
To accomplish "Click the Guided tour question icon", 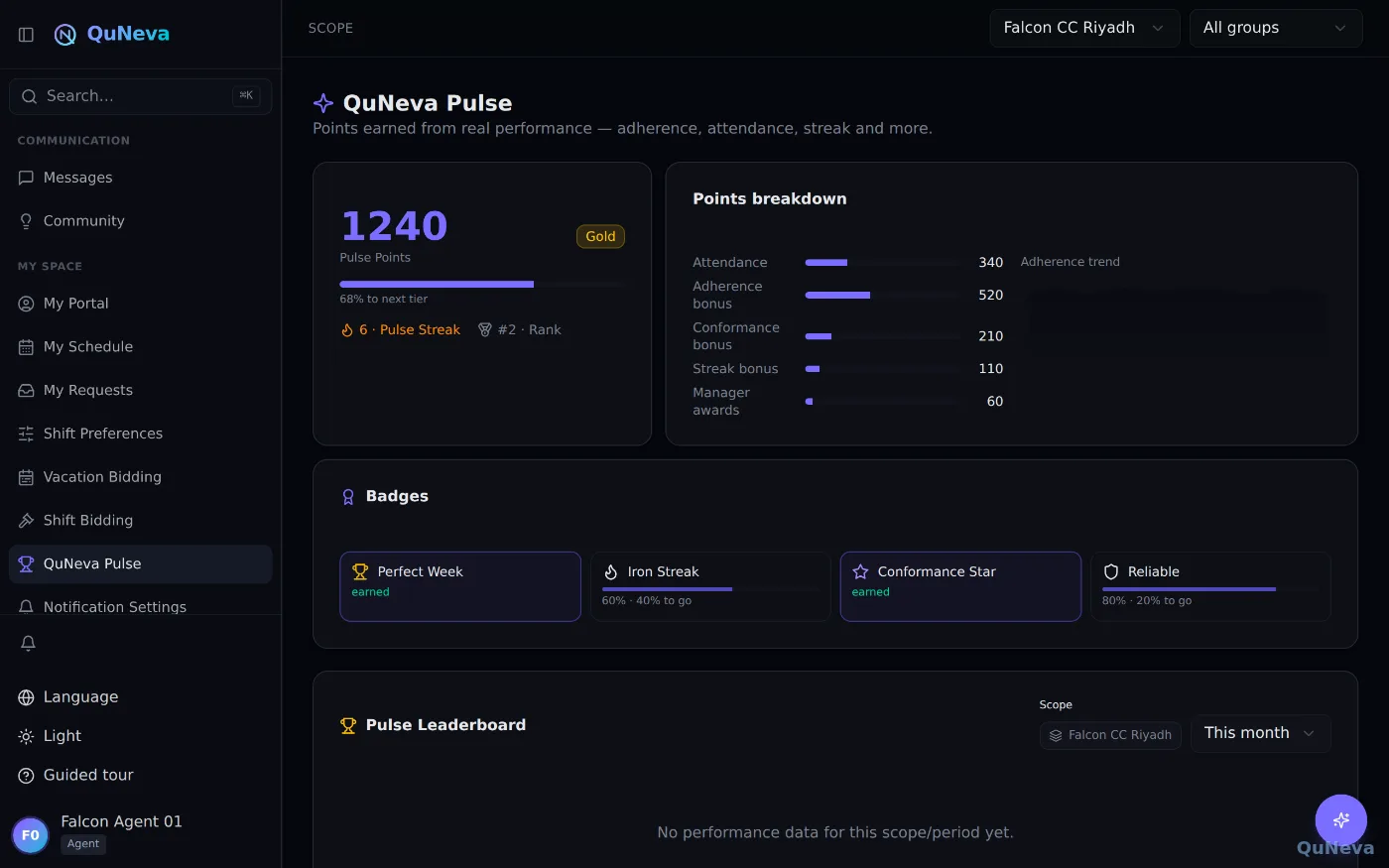I will (26, 776).
